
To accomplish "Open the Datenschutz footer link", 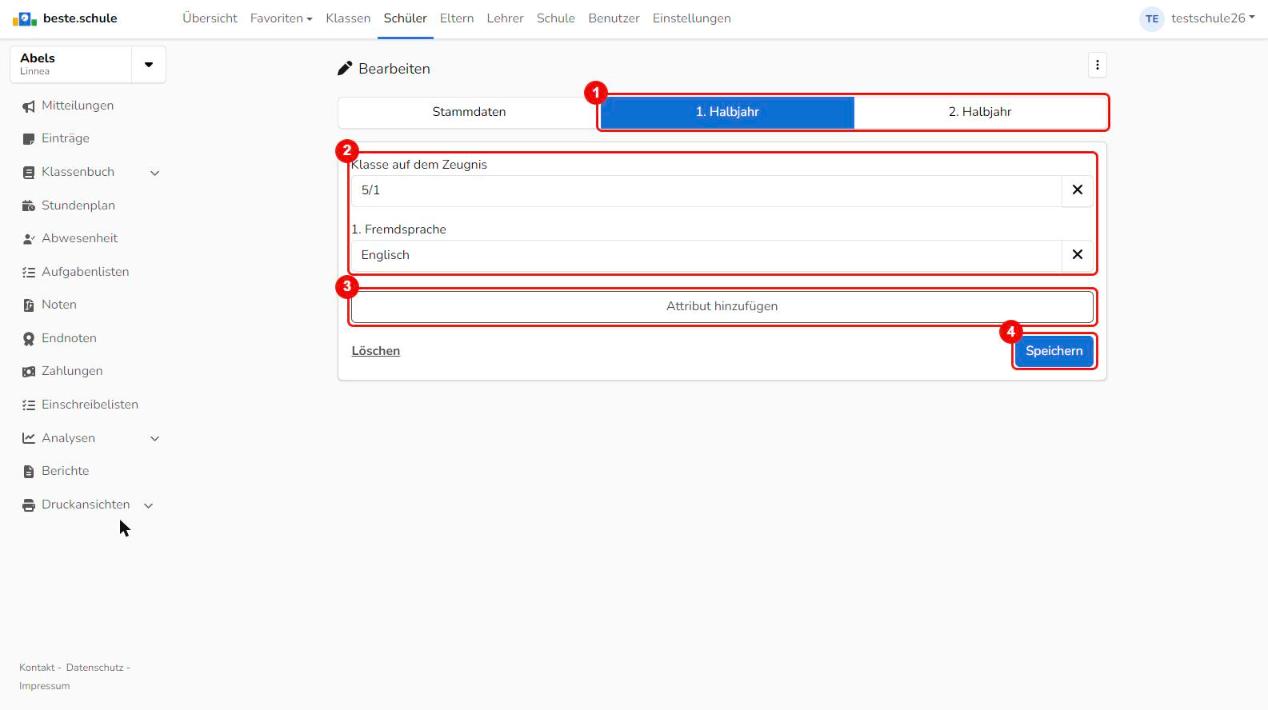I will [x=95, y=668].
